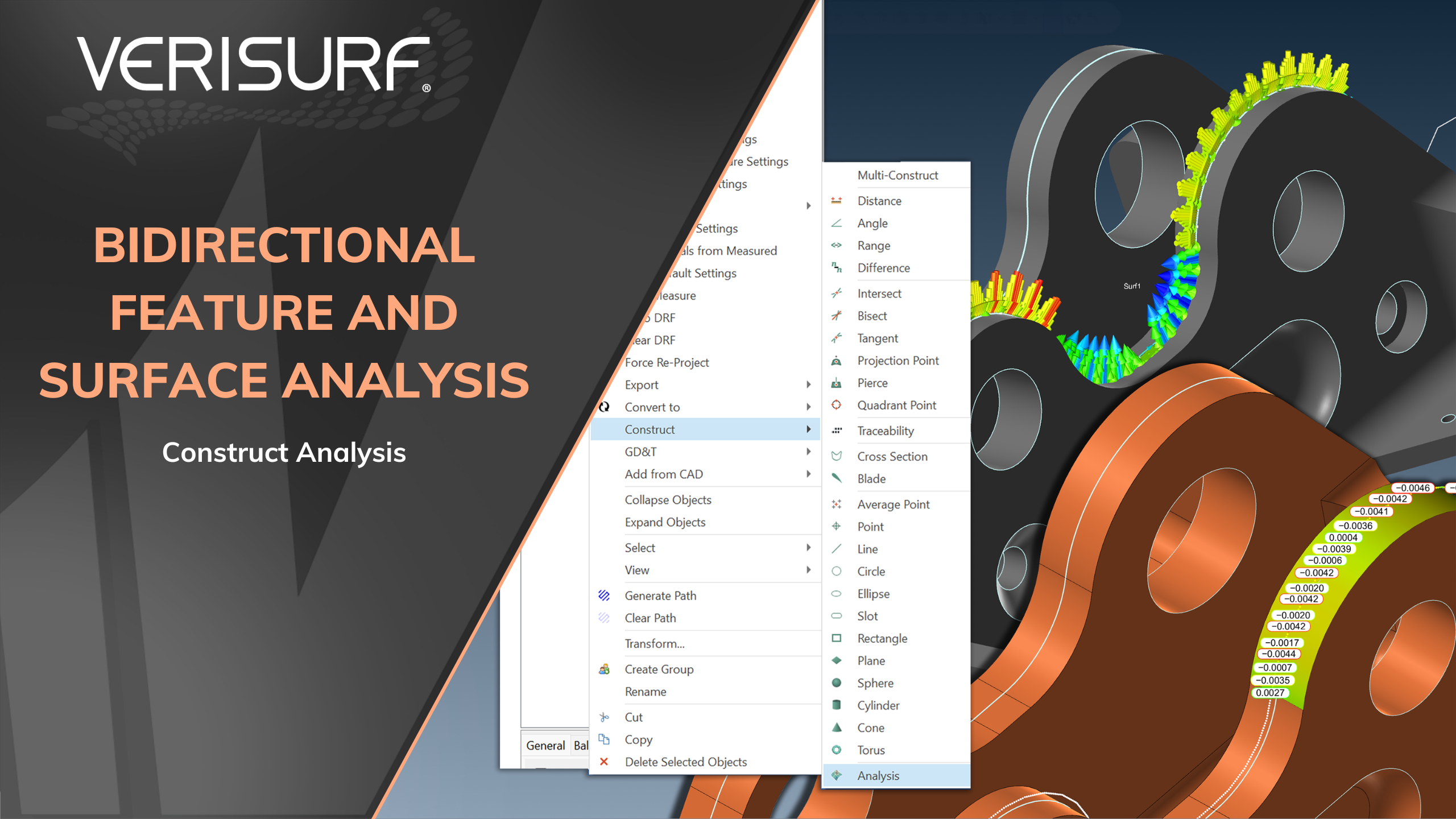Click the Copy icon
1456x819 pixels.
pyautogui.click(x=604, y=739)
